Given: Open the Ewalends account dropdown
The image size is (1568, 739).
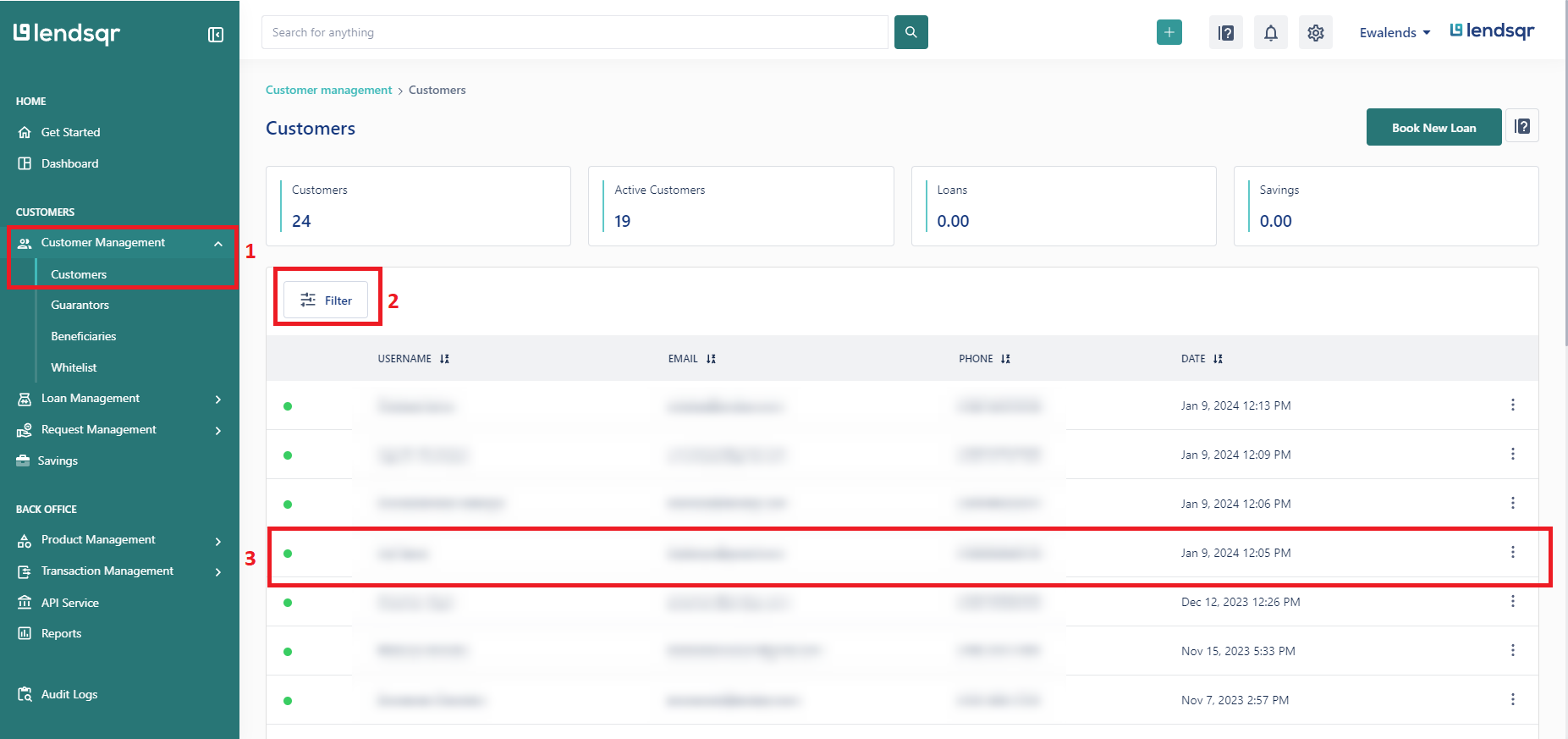Looking at the screenshot, I should (1395, 32).
